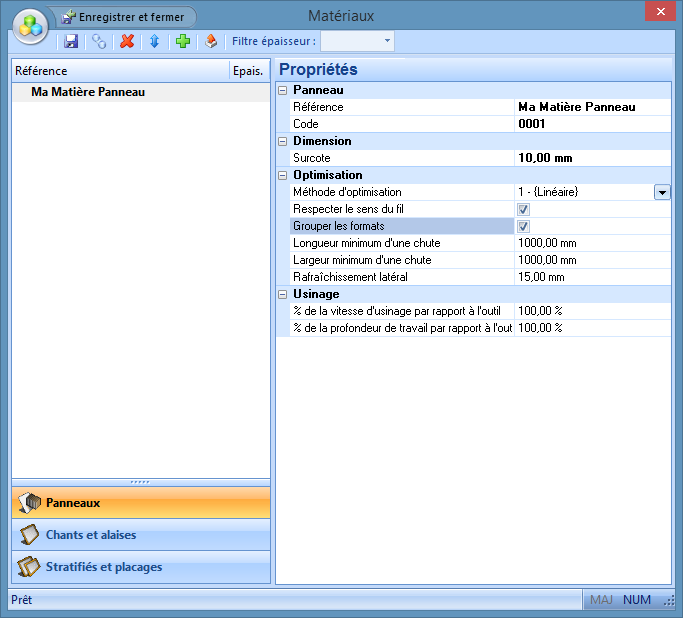Image resolution: width=683 pixels, height=618 pixels.
Task: Click Enregistrer et fermer button
Action: (124, 17)
